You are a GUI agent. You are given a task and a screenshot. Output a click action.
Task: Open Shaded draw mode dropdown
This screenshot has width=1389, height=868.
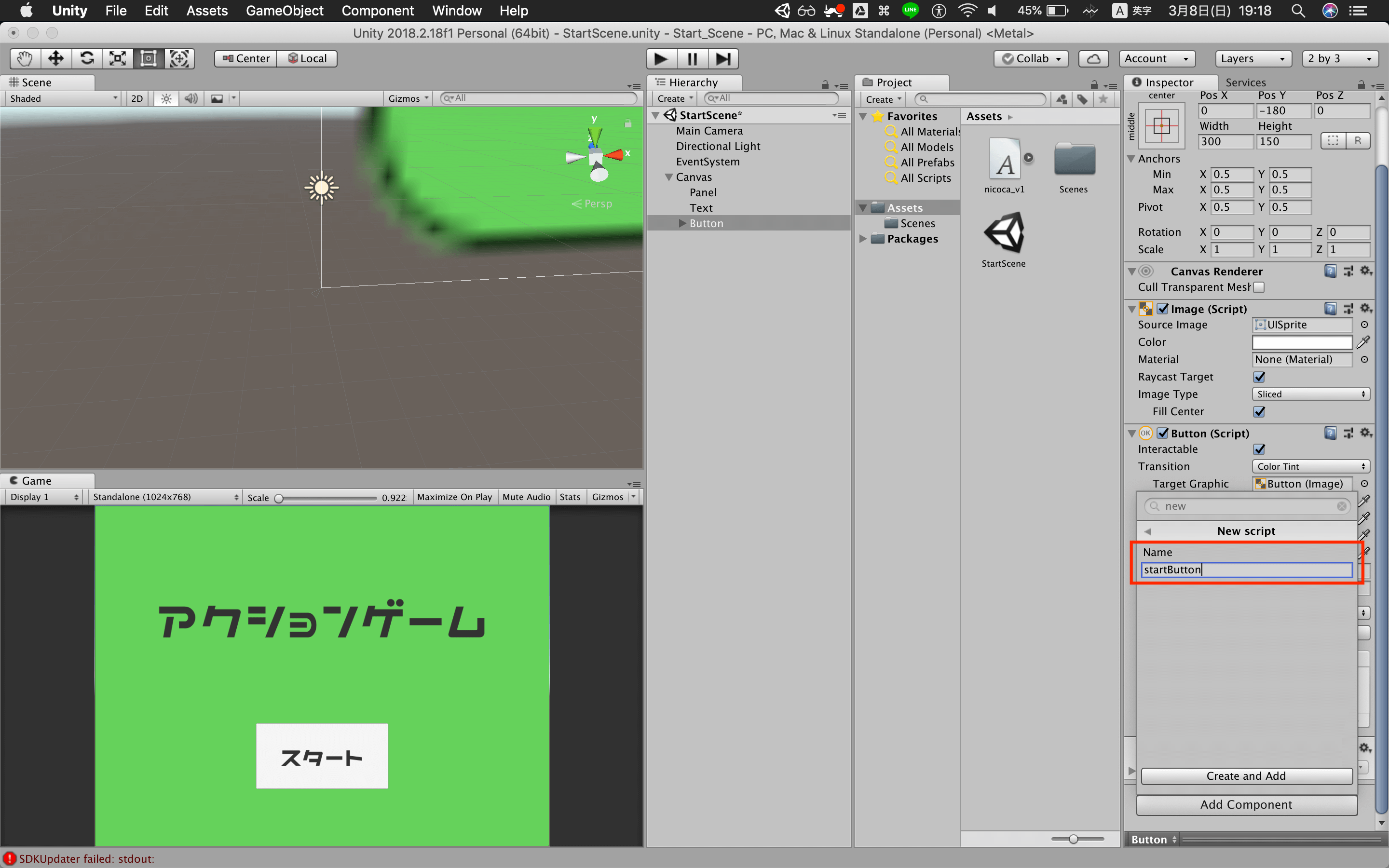click(x=63, y=99)
